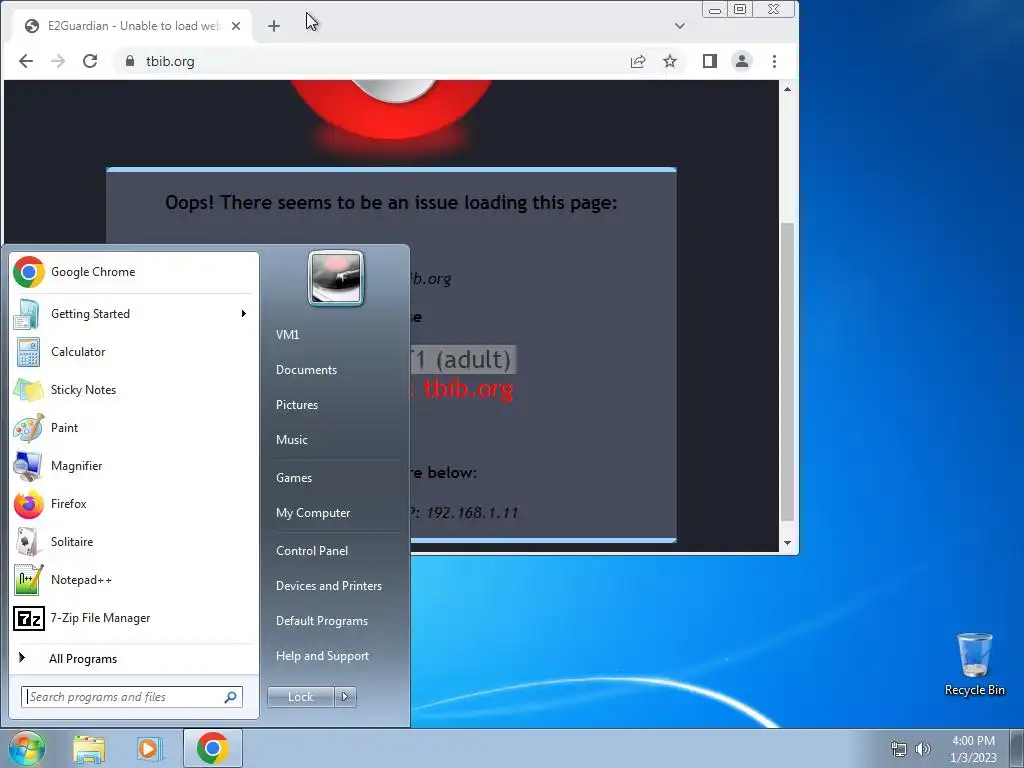Open Solitaire game
This screenshot has width=1024, height=768.
click(x=134, y=541)
